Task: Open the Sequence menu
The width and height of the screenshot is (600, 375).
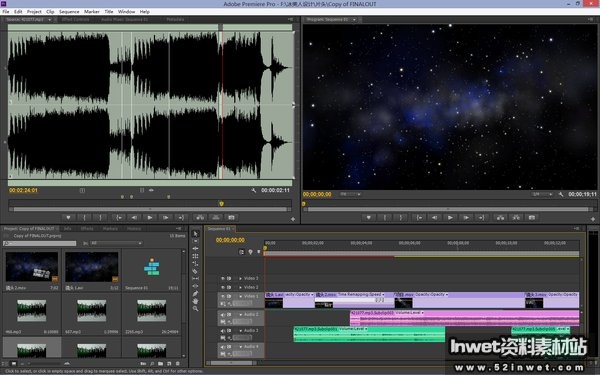Action: point(69,12)
